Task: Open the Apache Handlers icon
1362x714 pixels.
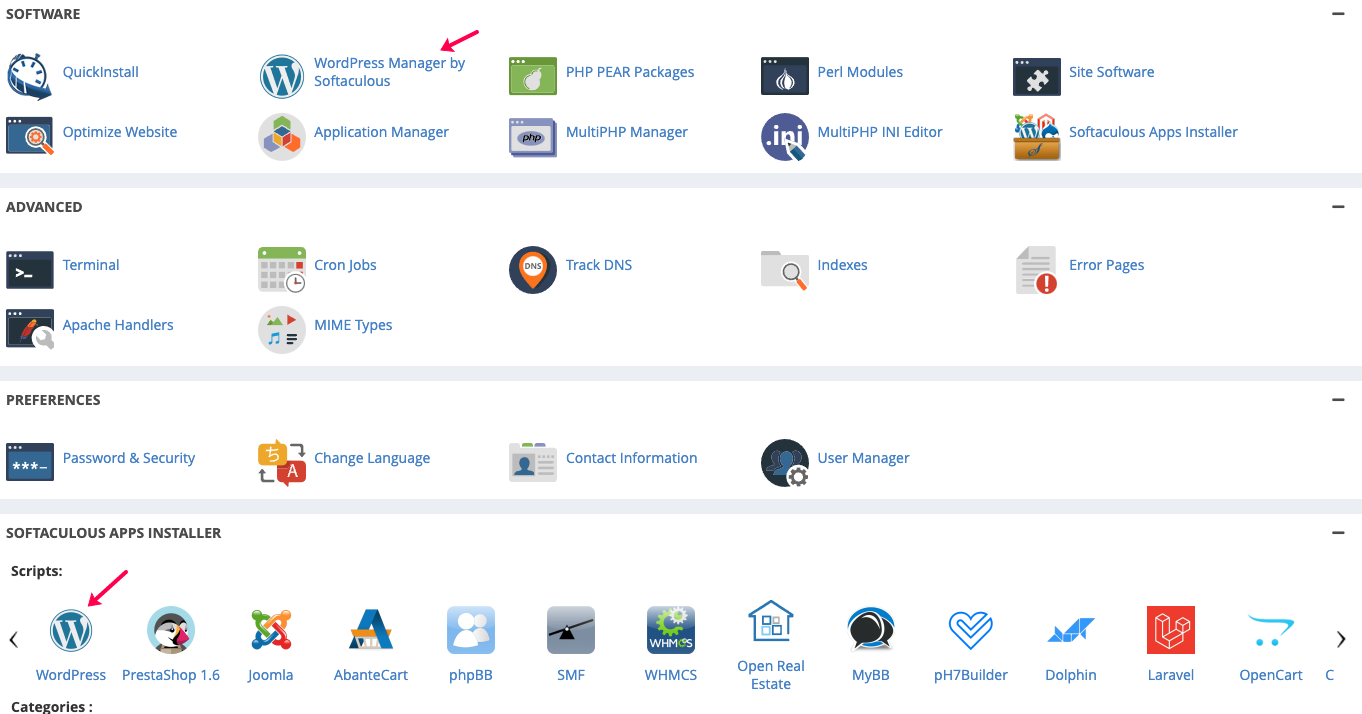Action: pos(30,329)
